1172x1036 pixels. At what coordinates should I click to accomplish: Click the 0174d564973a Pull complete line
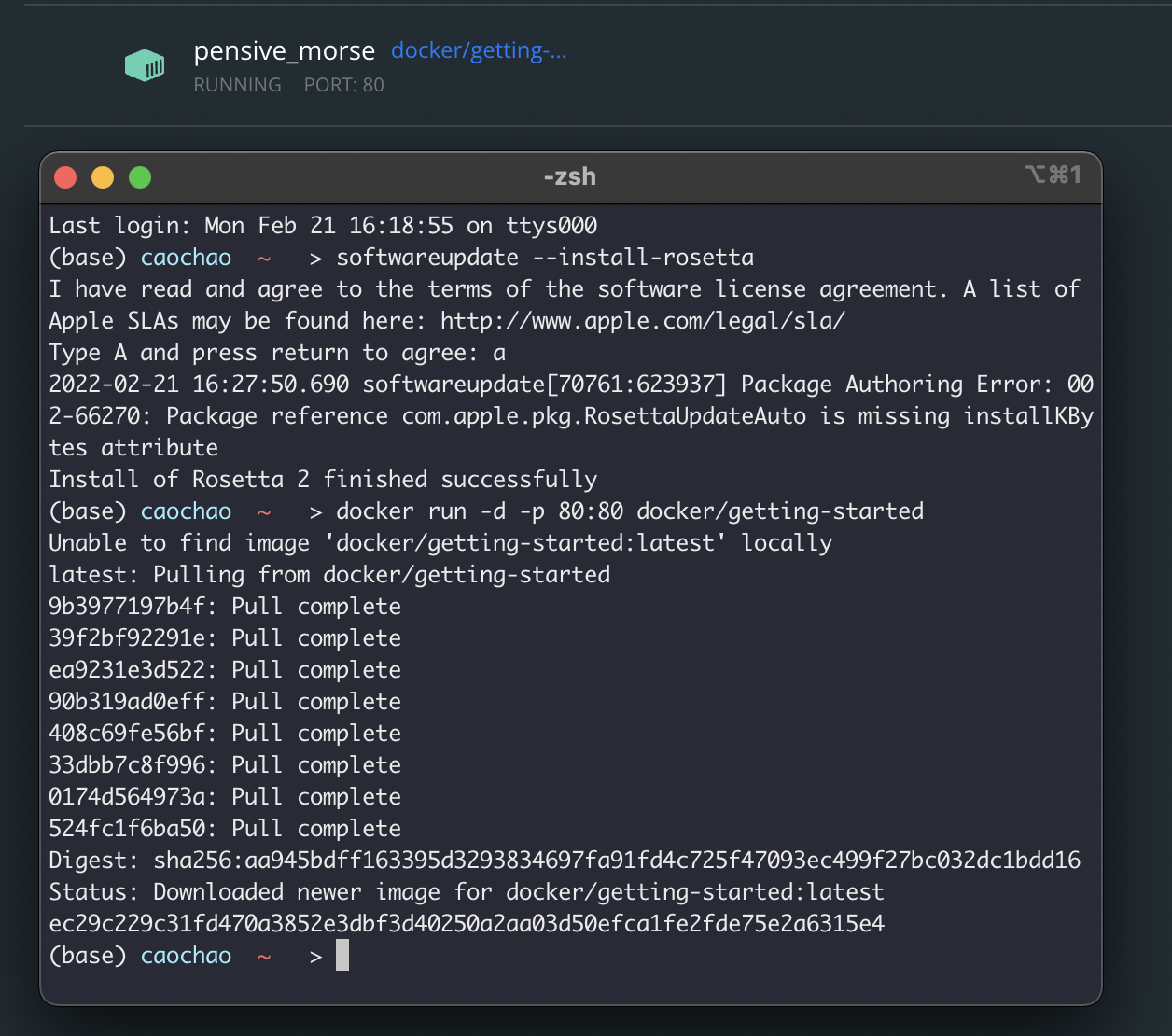(225, 797)
